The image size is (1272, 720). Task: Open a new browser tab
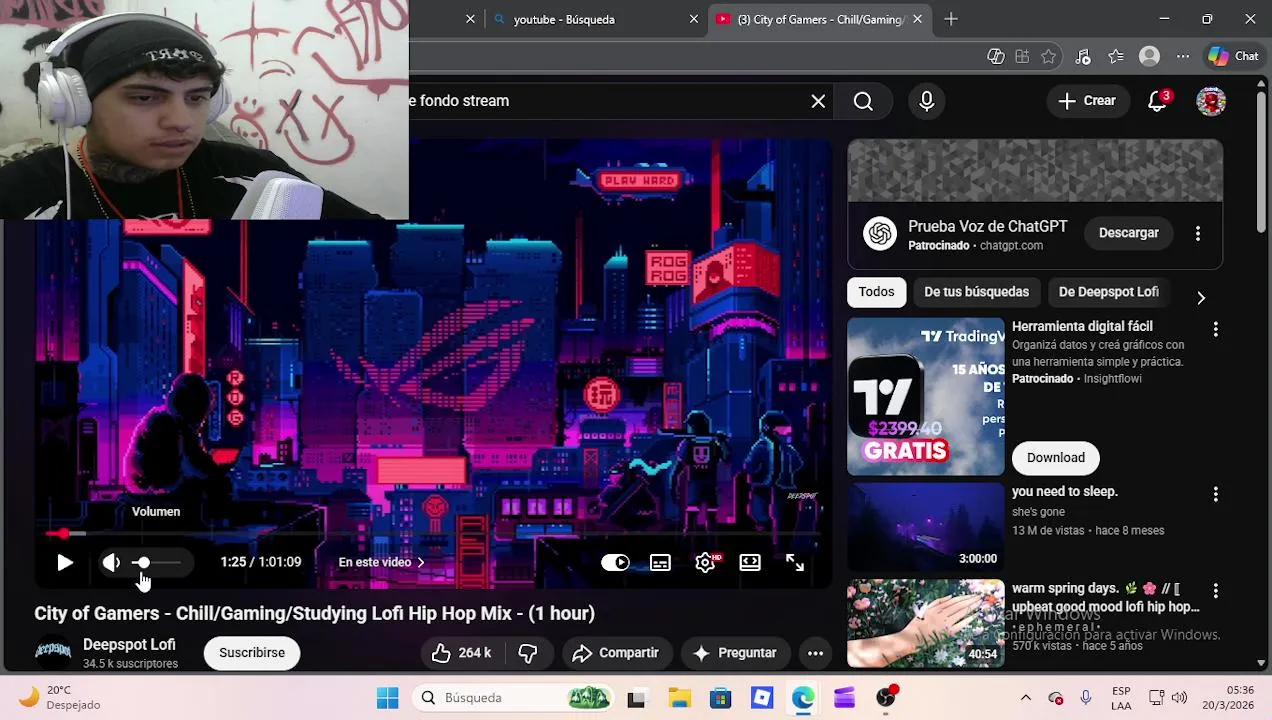[951, 19]
